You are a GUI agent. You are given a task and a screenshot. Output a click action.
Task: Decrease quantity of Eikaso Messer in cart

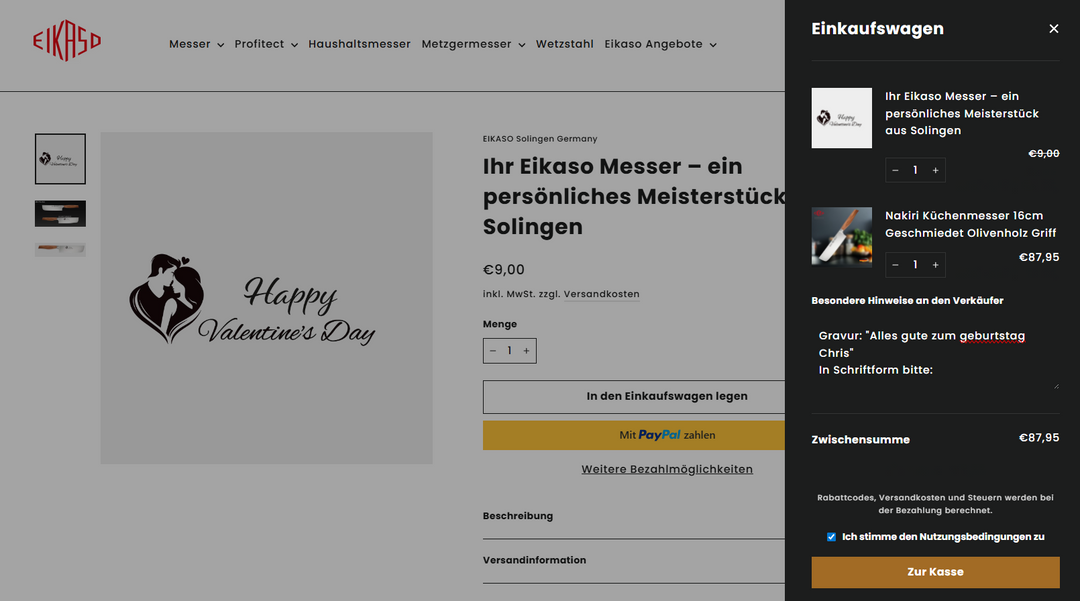click(895, 170)
